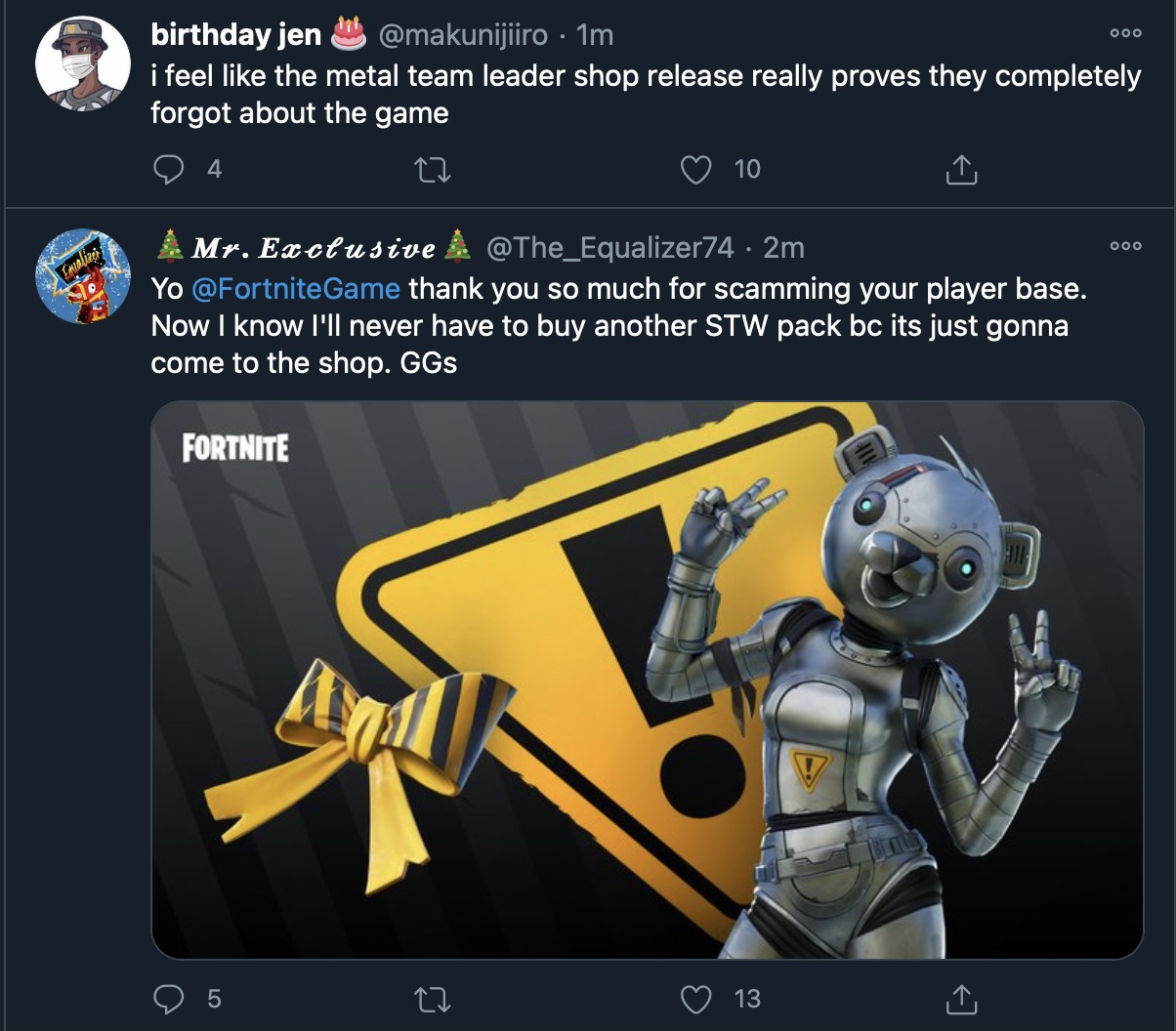
Task: Open the Fortnite metal bear image
Action: coord(647,680)
